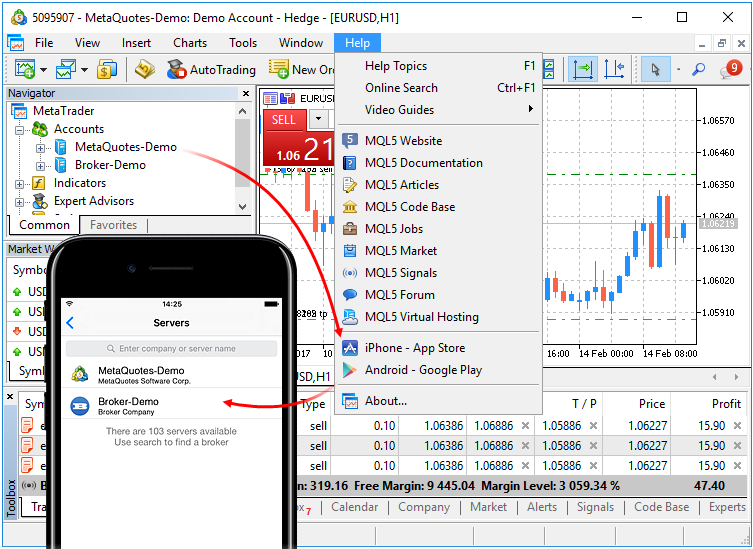
Task: Select Help Topics menu entry
Action: point(438,66)
